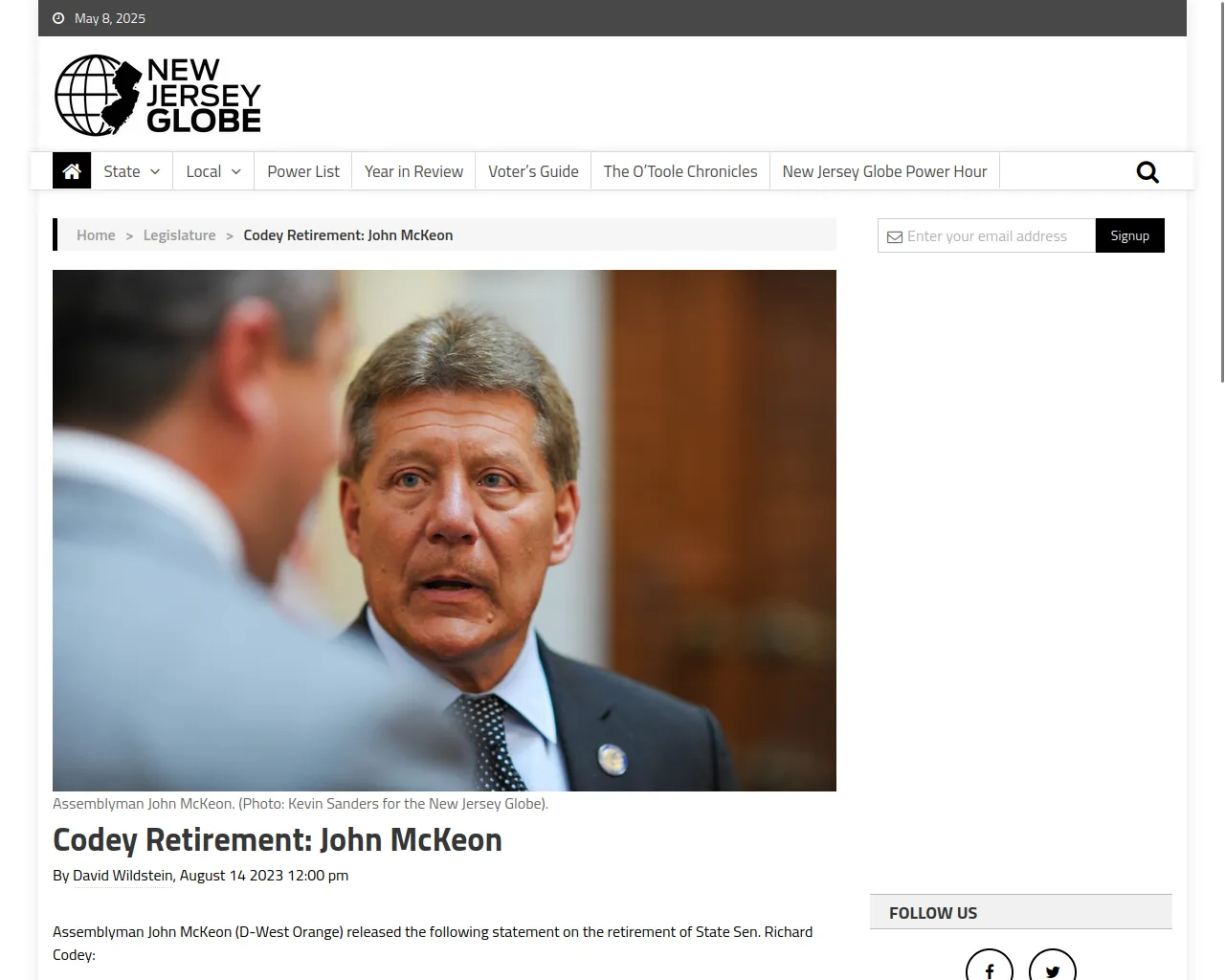Click the 'FOLLOW US' heading
This screenshot has height=980, width=1225.
[933, 913]
